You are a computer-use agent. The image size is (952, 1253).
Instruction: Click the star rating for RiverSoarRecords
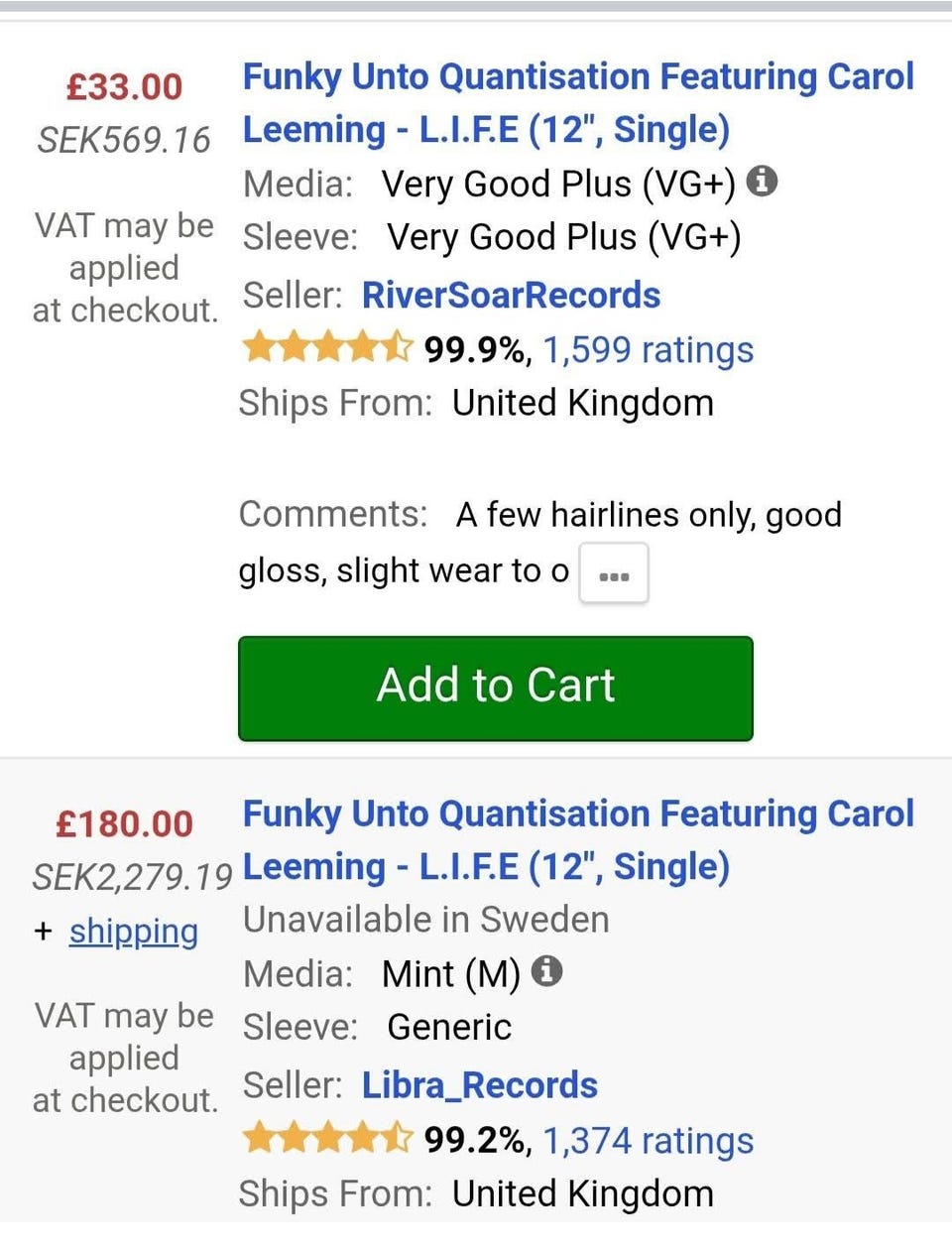click(326, 348)
